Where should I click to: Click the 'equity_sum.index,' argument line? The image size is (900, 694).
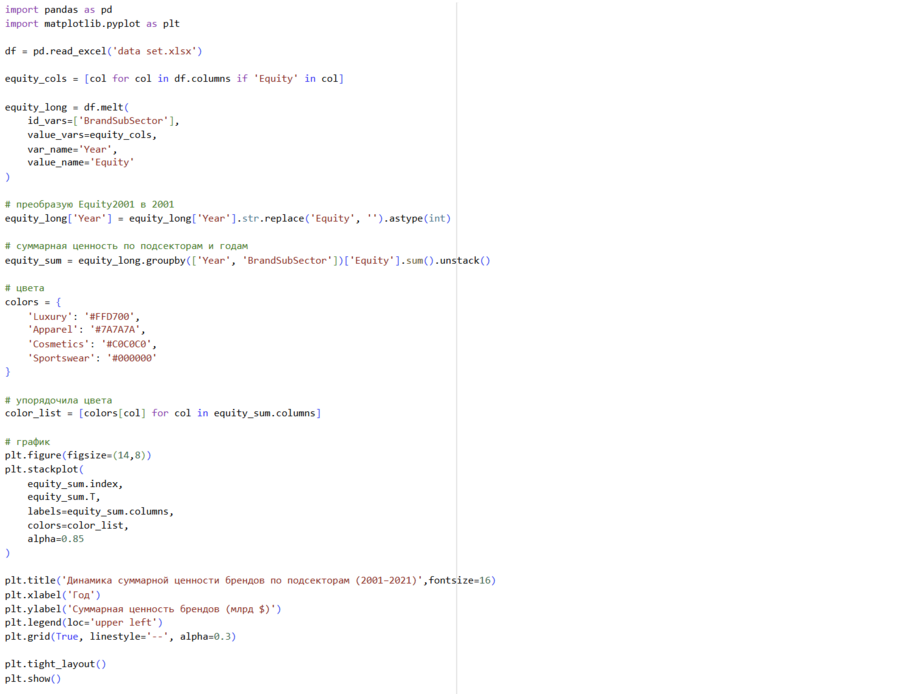[75, 484]
